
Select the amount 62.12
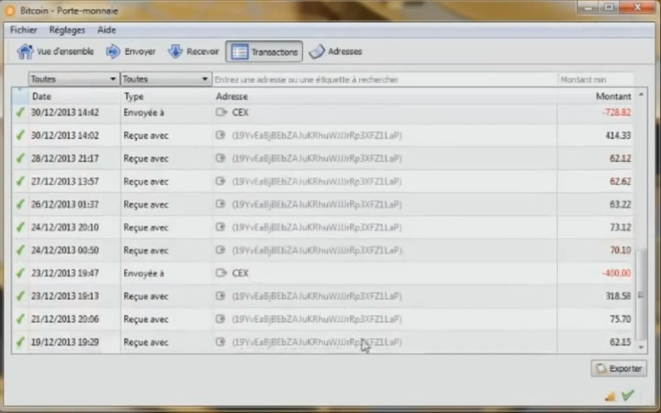point(620,158)
